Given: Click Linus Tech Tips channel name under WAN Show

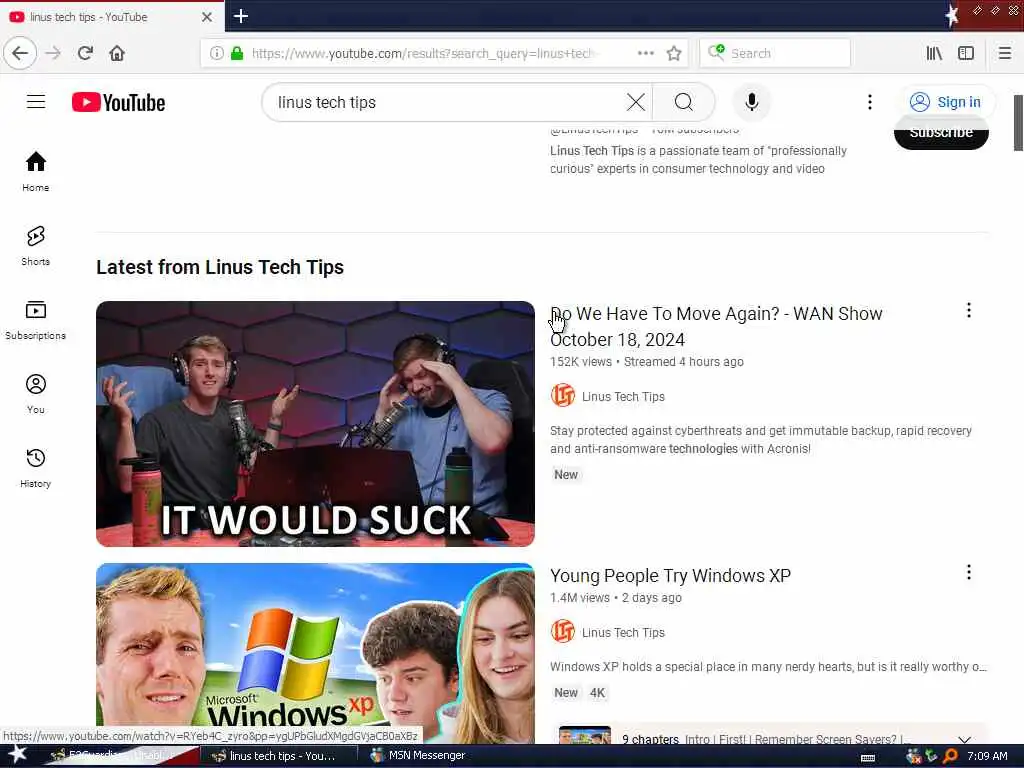Looking at the screenshot, I should 623,396.
